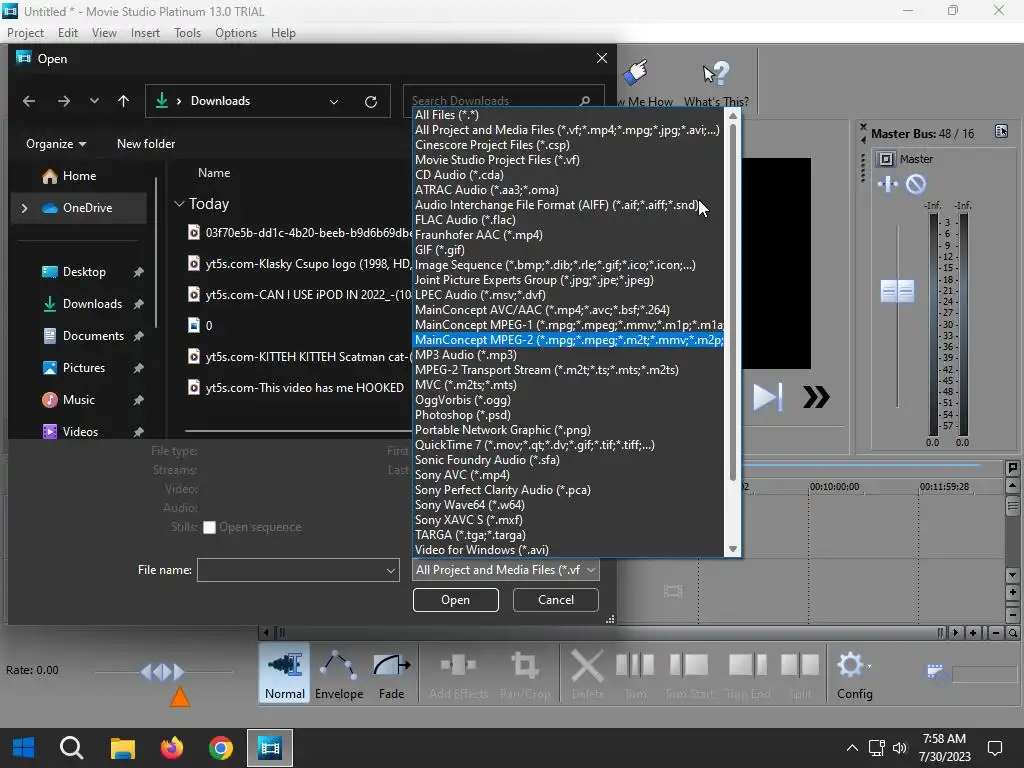Click the Open button
The width and height of the screenshot is (1024, 768).
[455, 600]
